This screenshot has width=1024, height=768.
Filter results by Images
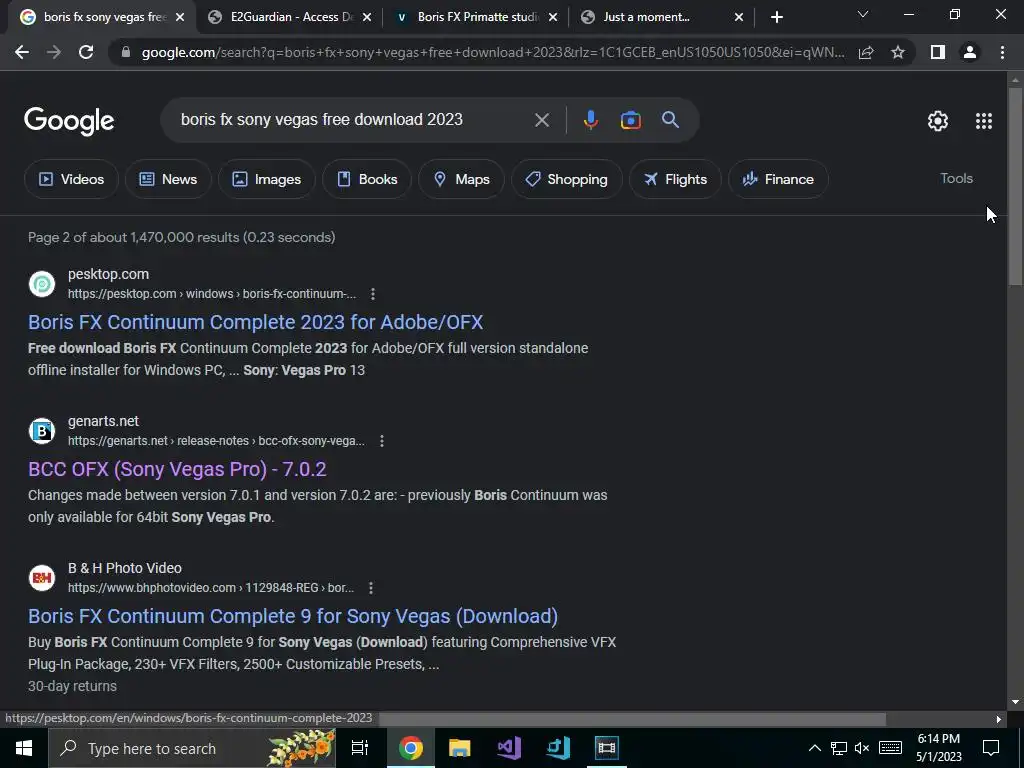click(x=266, y=179)
